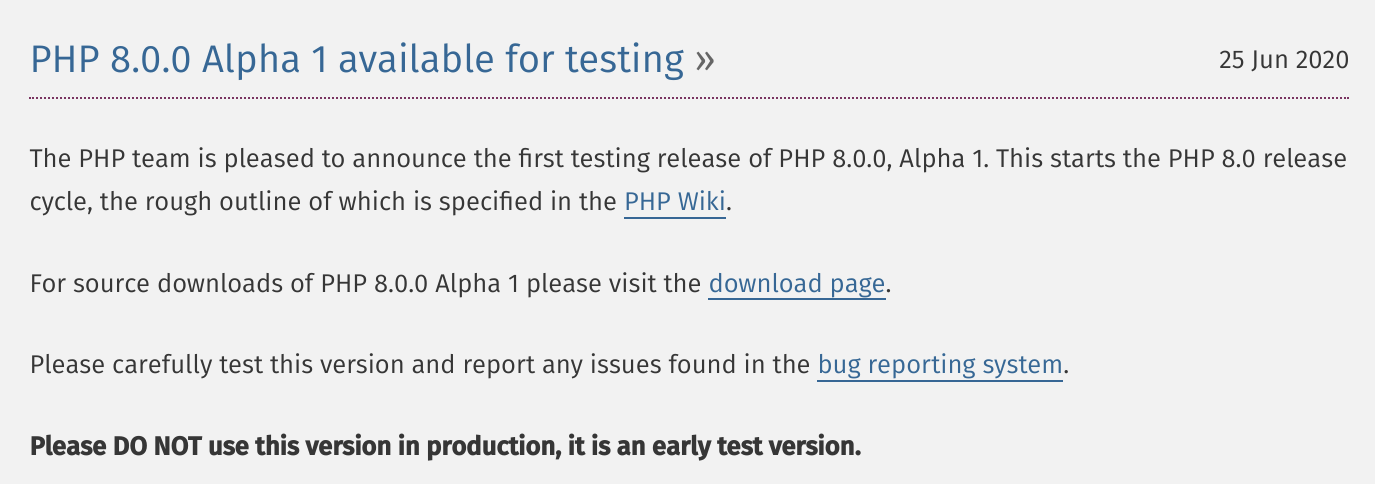Screen dimensions: 1375x484
Task: Click the dotted divider under the headline
Action: (x=689, y=98)
